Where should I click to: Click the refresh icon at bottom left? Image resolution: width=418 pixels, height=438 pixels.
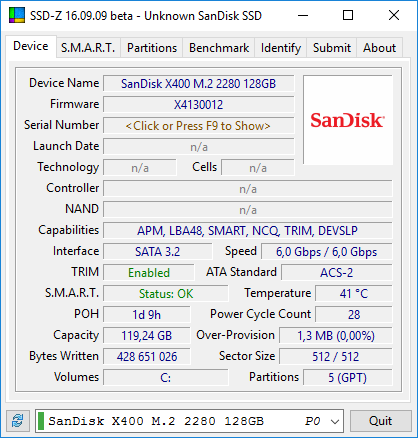pos(18,421)
